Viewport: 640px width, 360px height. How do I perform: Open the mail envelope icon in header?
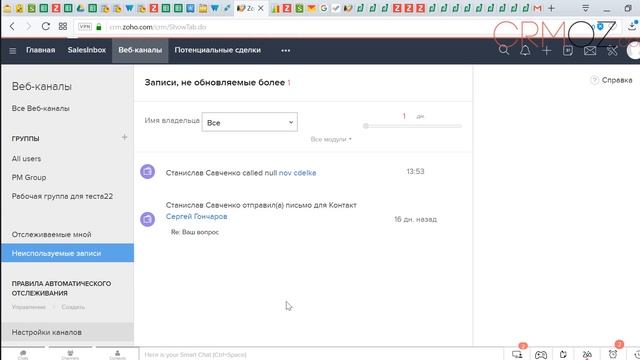pyautogui.click(x=590, y=51)
